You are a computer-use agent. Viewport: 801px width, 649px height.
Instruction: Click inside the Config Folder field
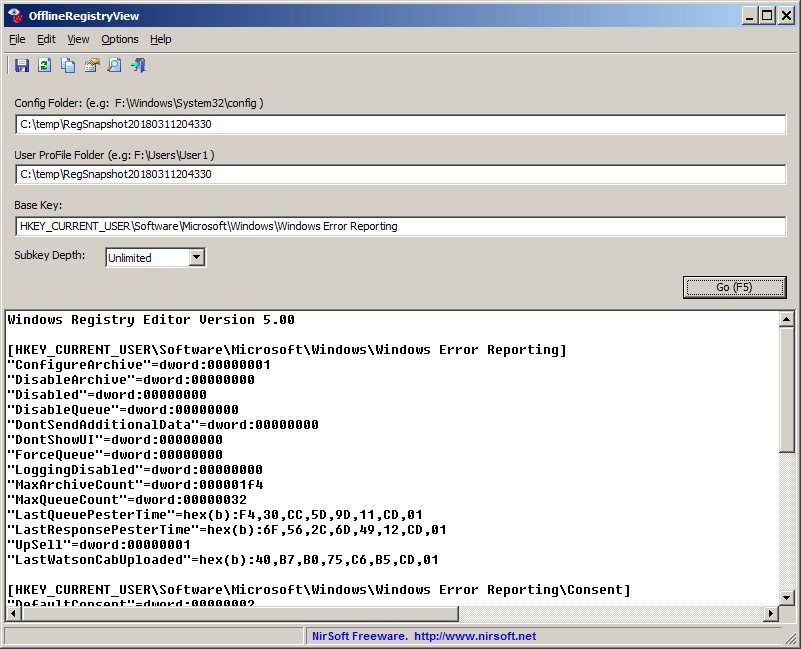point(400,124)
